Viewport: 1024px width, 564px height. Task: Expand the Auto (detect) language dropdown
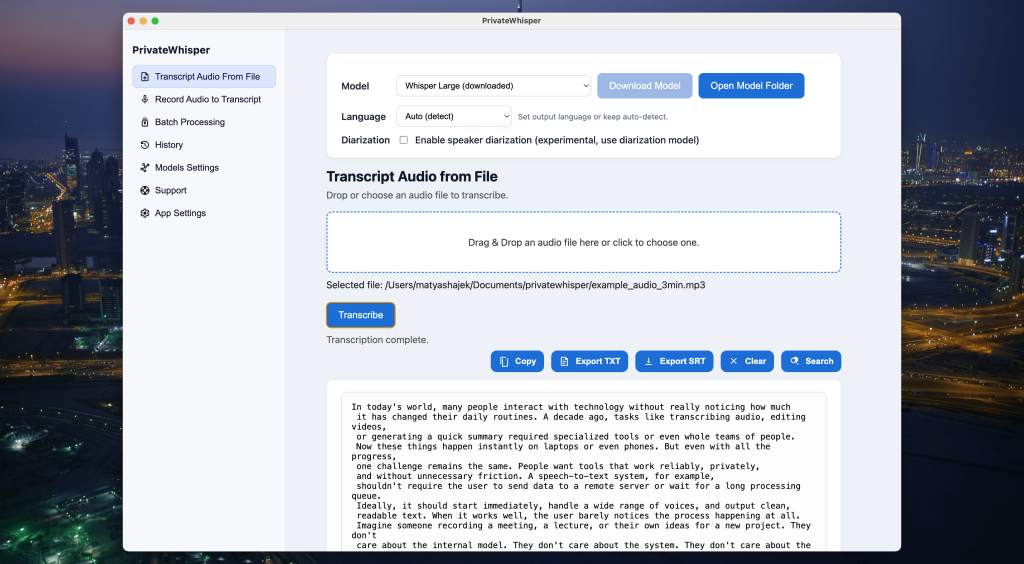pos(453,117)
